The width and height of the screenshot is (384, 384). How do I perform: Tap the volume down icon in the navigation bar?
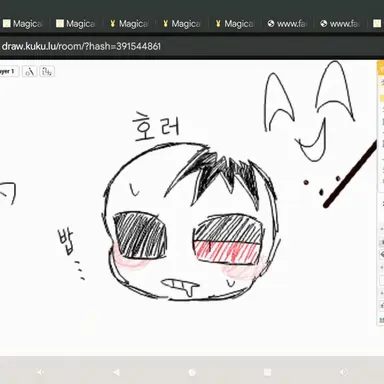point(40,372)
